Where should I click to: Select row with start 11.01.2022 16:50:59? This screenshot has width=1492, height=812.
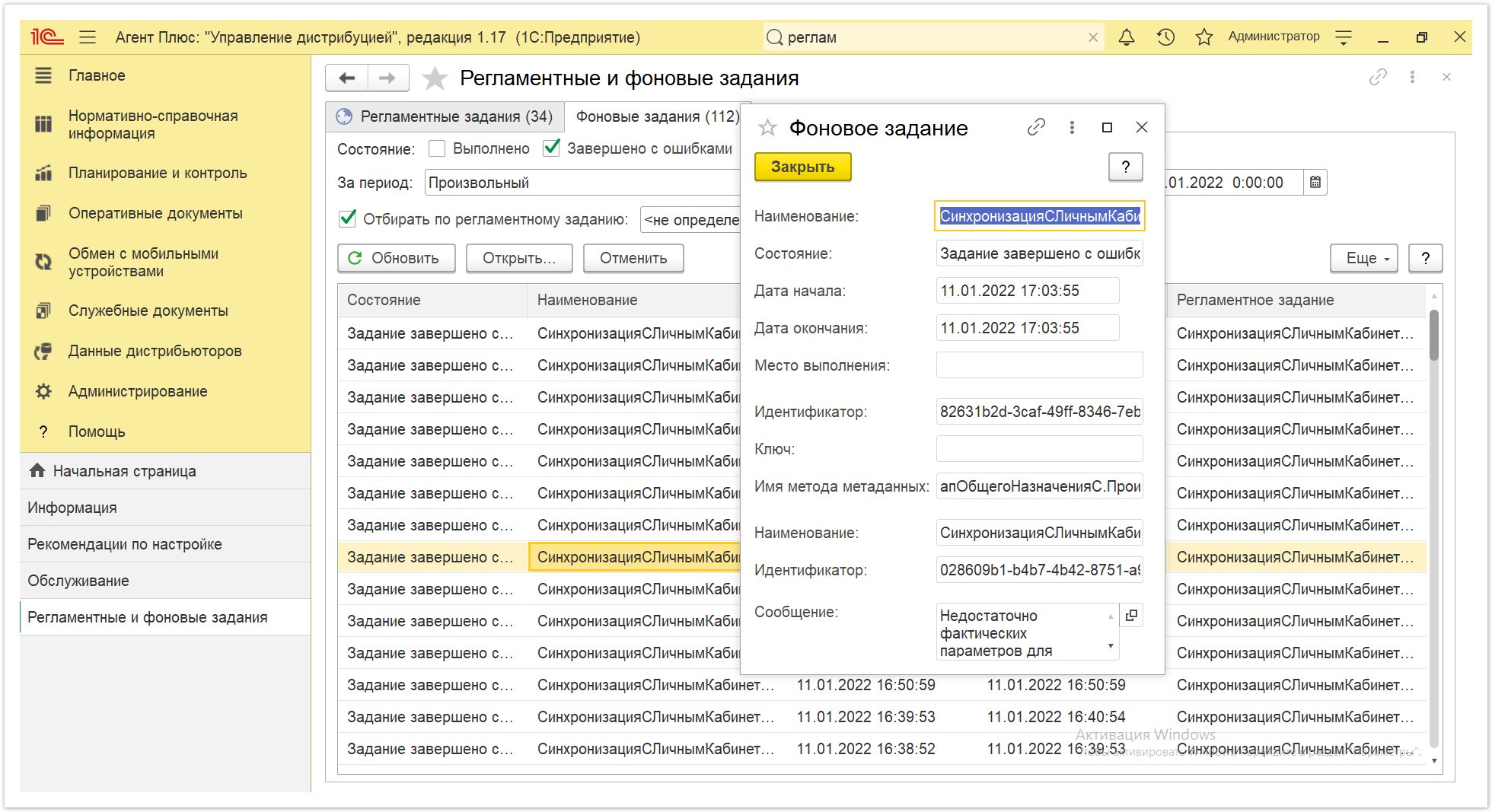(882, 685)
